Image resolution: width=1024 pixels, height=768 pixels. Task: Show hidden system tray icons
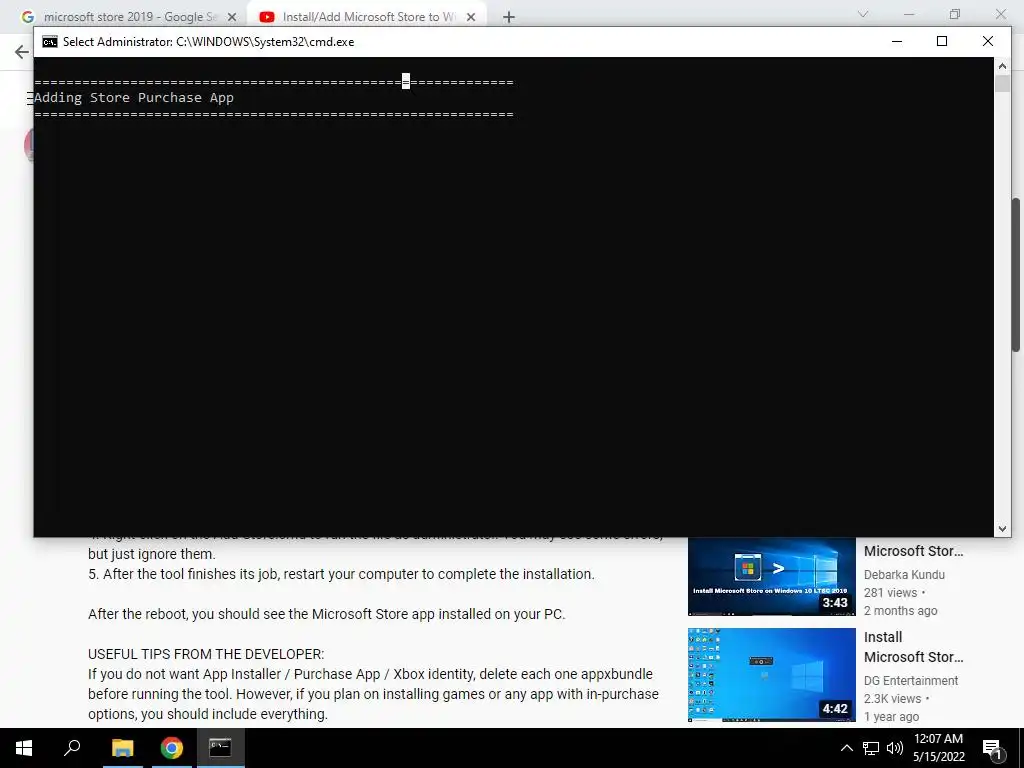(x=846, y=748)
